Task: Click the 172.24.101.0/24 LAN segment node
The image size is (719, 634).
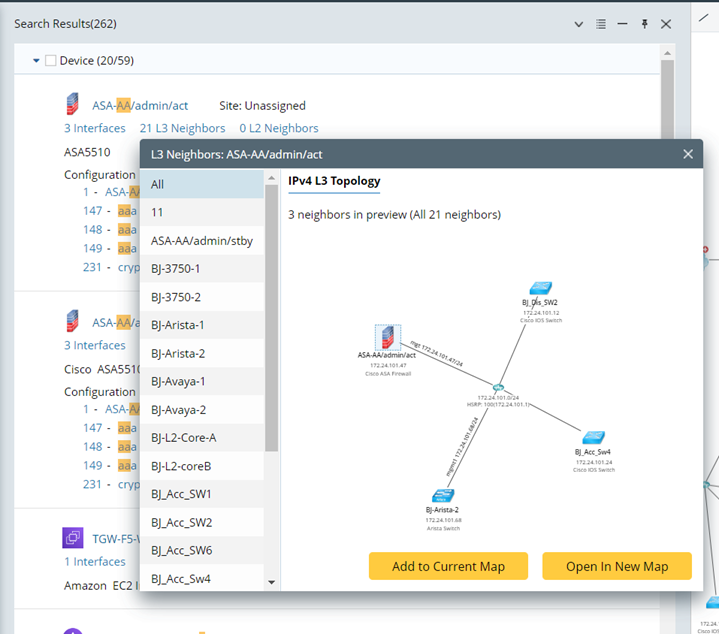Action: click(498, 388)
